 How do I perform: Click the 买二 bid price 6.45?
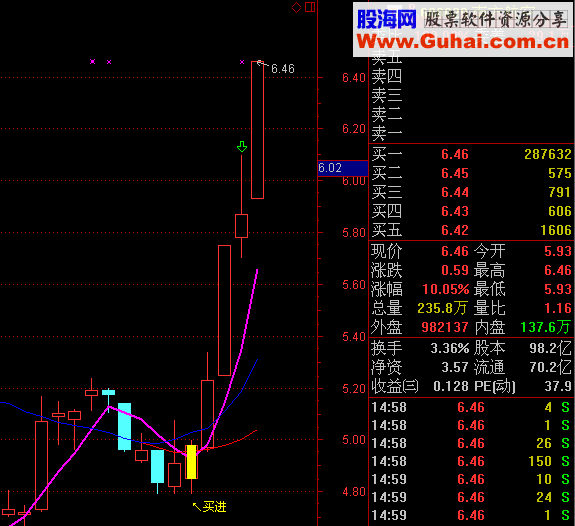[x=455, y=173]
